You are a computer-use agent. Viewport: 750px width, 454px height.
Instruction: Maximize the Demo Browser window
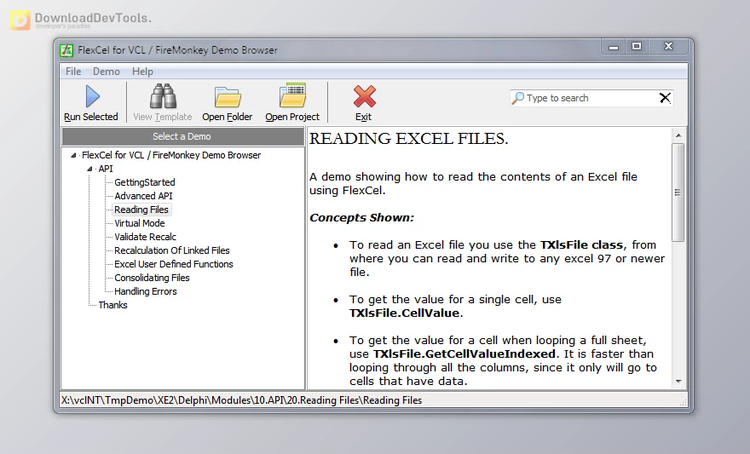pyautogui.click(x=636, y=46)
